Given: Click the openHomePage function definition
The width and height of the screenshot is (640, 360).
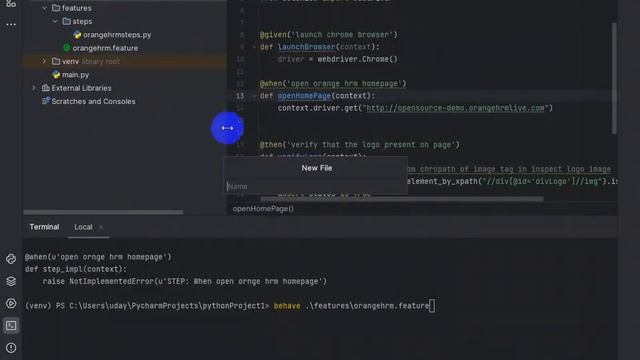Looking at the screenshot, I should click(304, 96).
